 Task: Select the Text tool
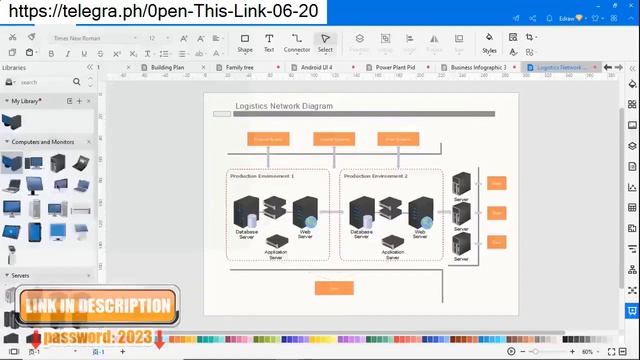[x=269, y=43]
